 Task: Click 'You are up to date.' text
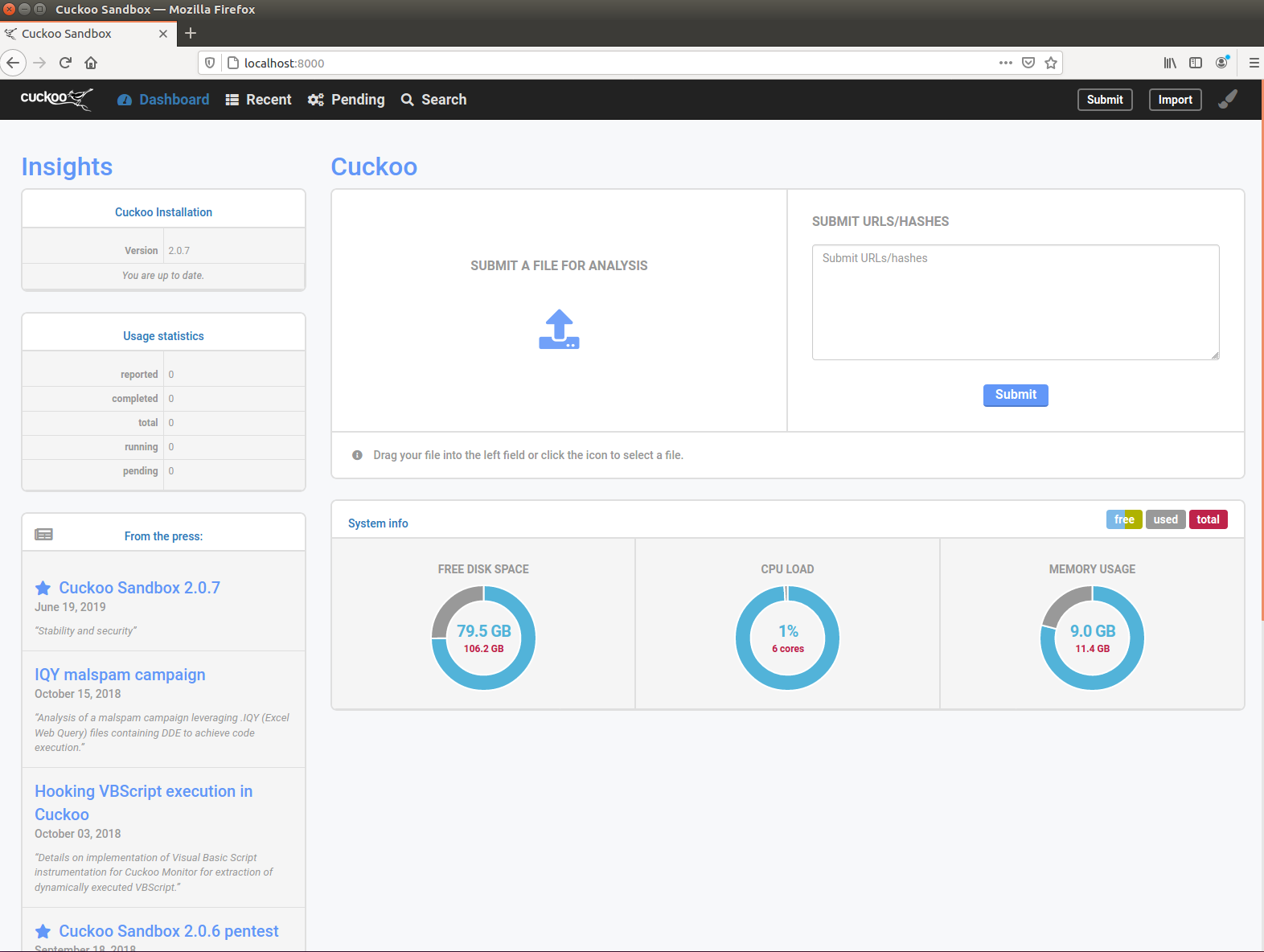[x=163, y=276]
